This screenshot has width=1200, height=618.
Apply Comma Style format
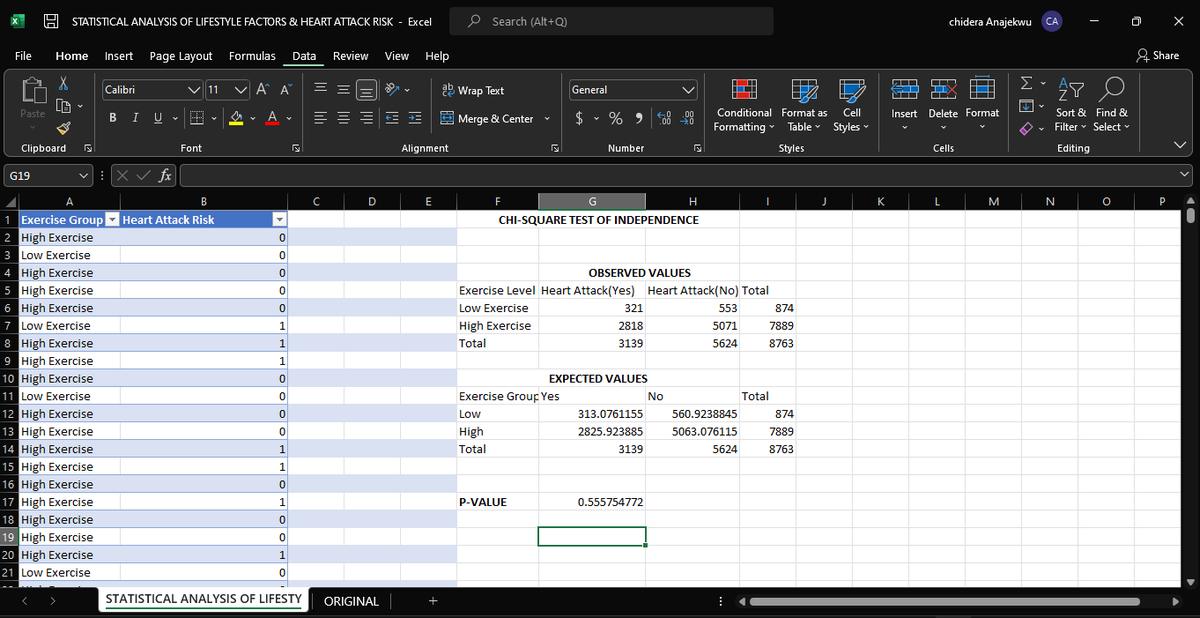click(x=637, y=119)
